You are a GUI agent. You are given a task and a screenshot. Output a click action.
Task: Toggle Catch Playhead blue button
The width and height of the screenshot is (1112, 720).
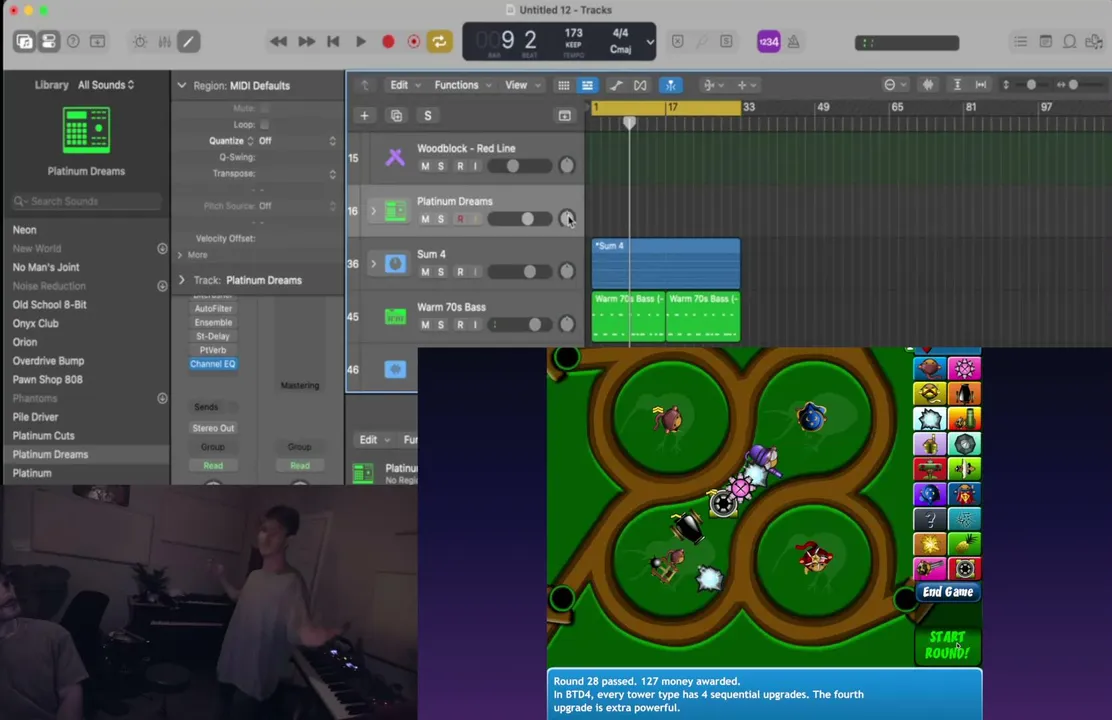point(670,85)
